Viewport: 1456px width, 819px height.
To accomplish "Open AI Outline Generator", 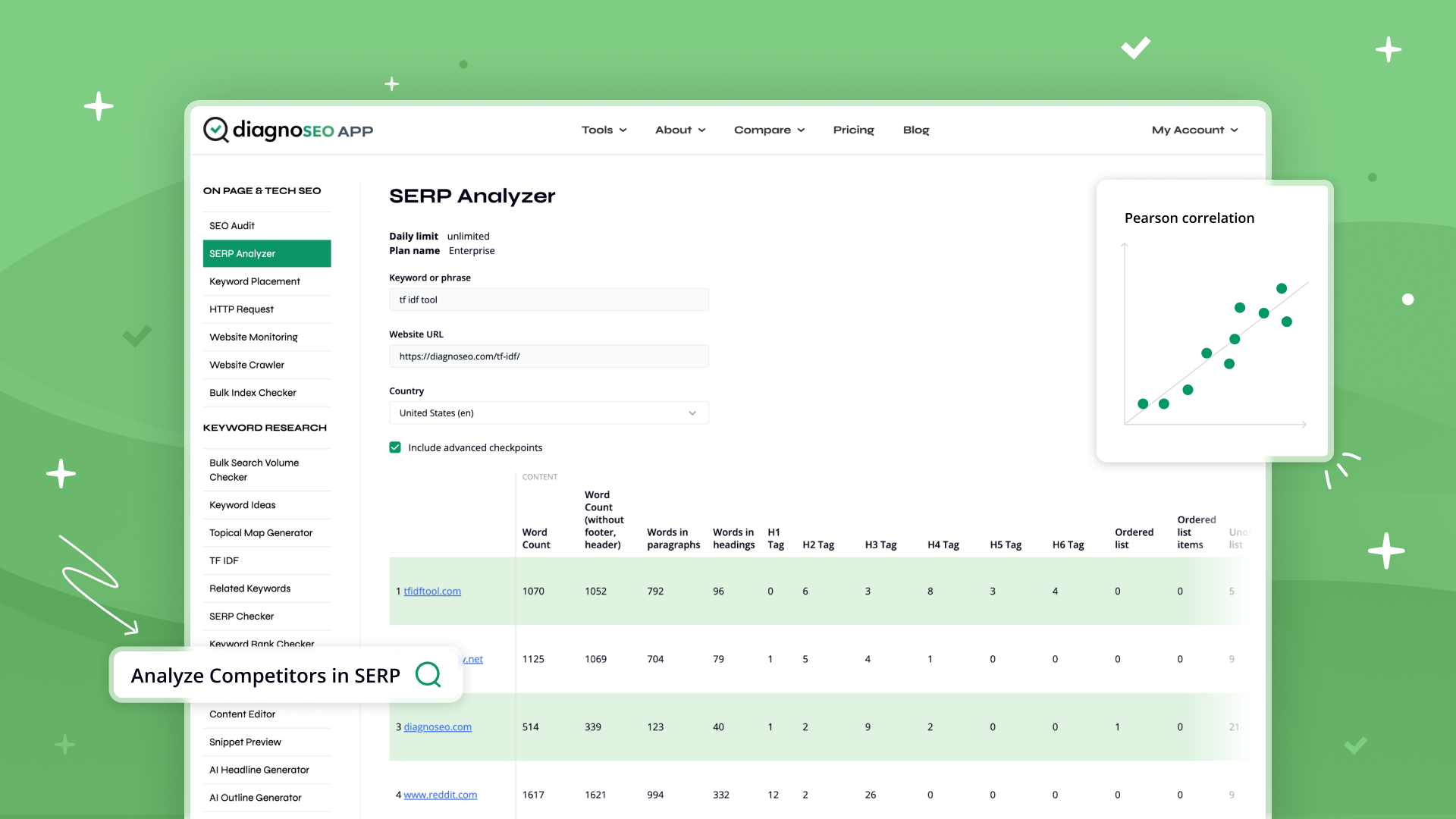I will (x=267, y=798).
